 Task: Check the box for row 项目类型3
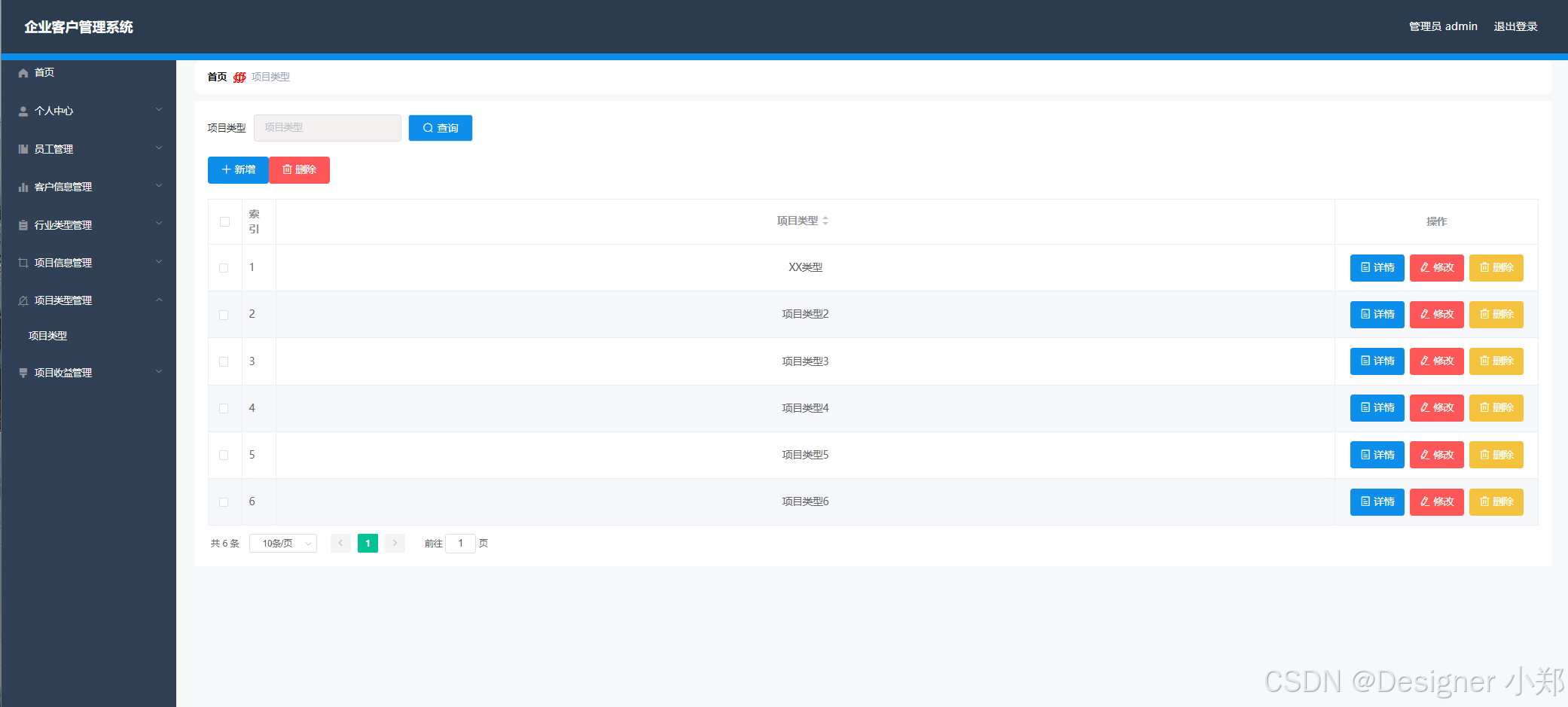tap(224, 361)
